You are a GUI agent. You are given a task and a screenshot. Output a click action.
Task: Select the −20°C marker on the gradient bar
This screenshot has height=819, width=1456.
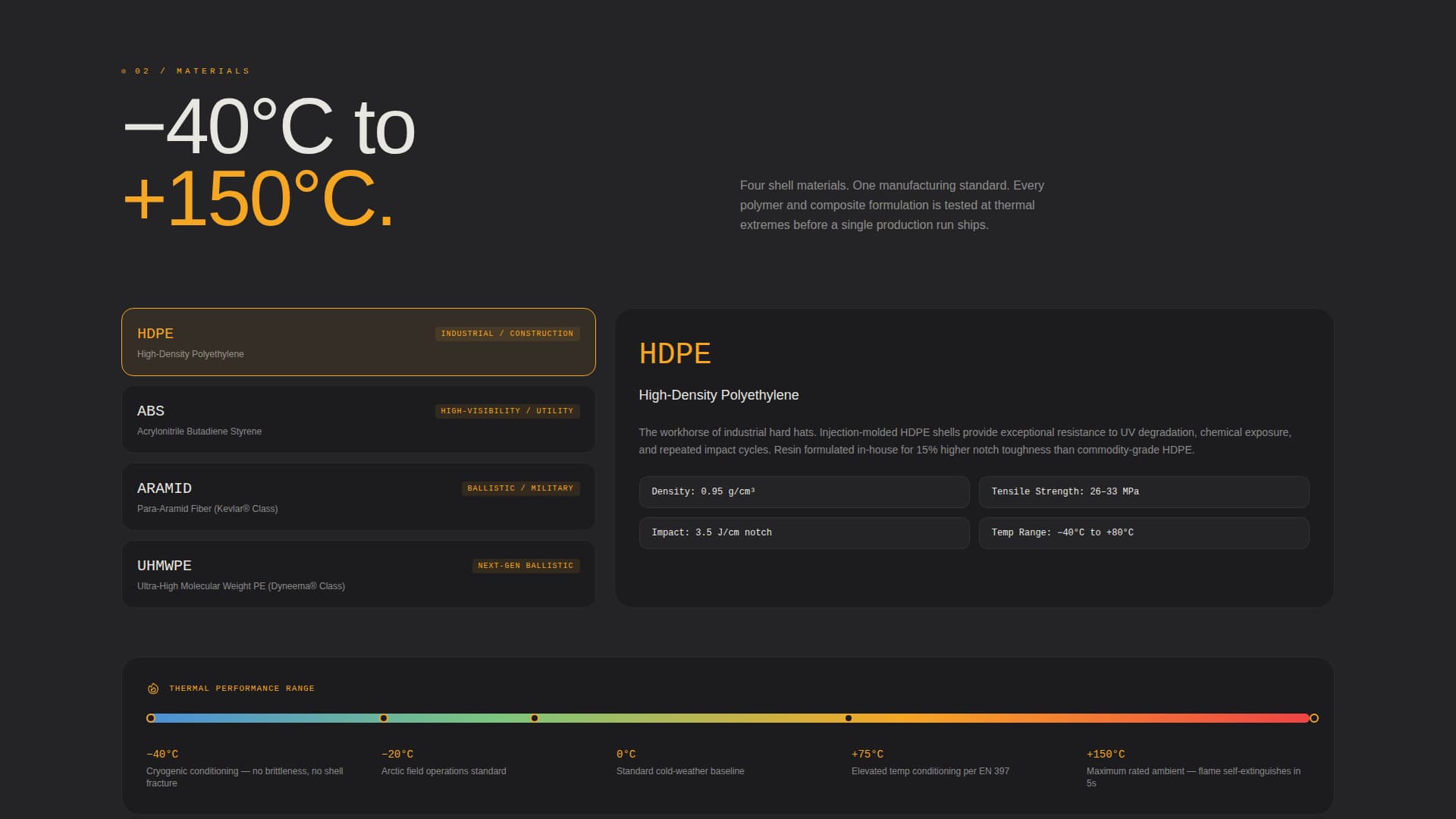pyautogui.click(x=384, y=717)
